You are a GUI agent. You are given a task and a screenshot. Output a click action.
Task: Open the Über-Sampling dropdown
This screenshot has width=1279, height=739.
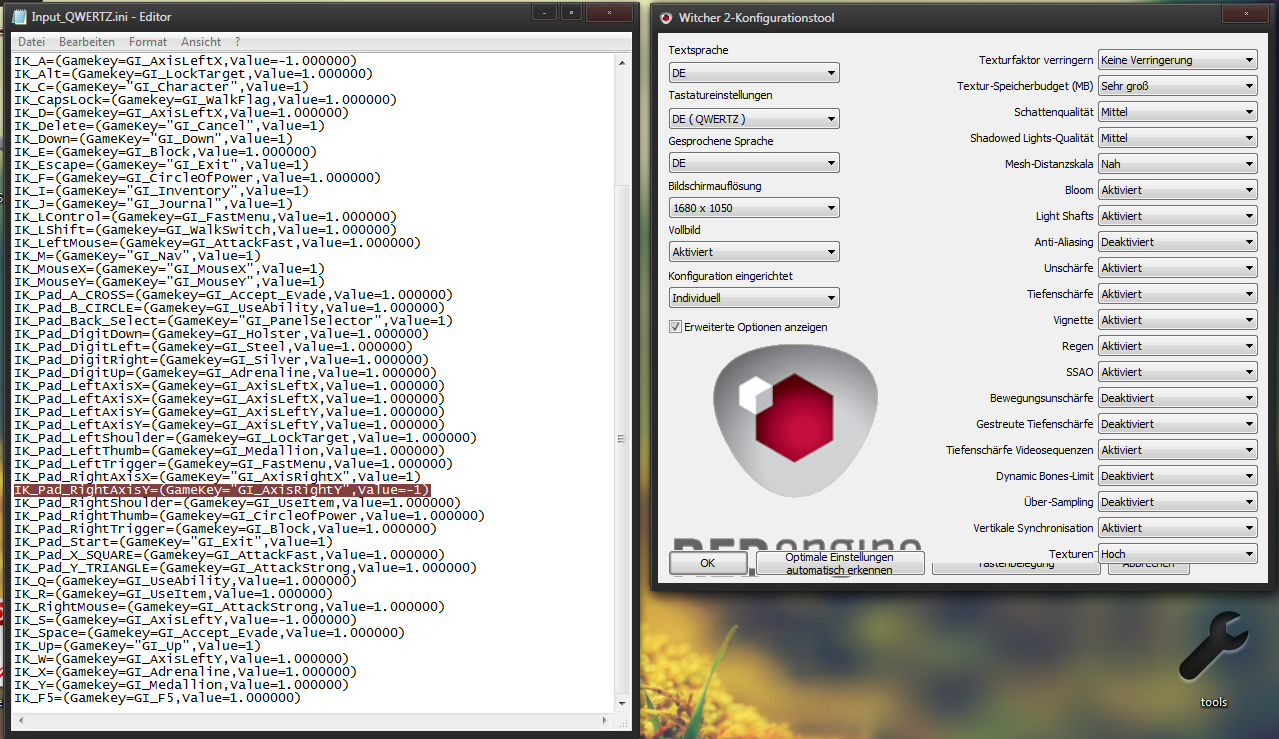[1177, 502]
